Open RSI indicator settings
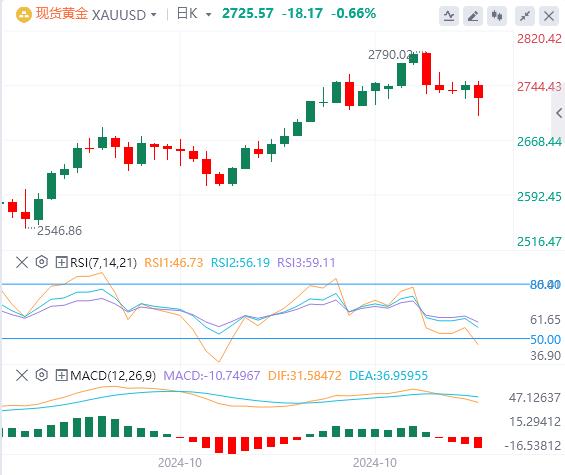565x475 pixels. (42, 262)
